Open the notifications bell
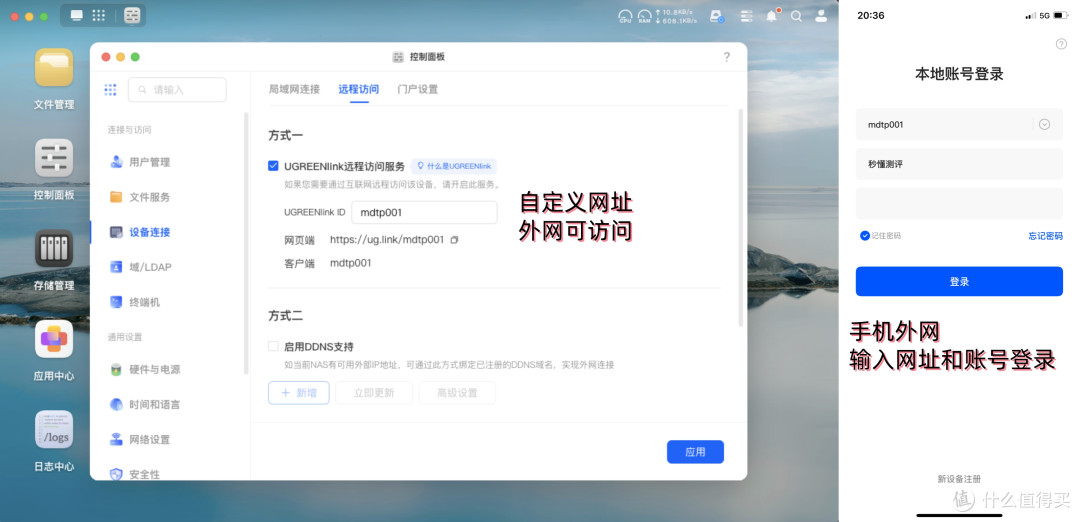This screenshot has height=522, width=1080. (x=771, y=16)
